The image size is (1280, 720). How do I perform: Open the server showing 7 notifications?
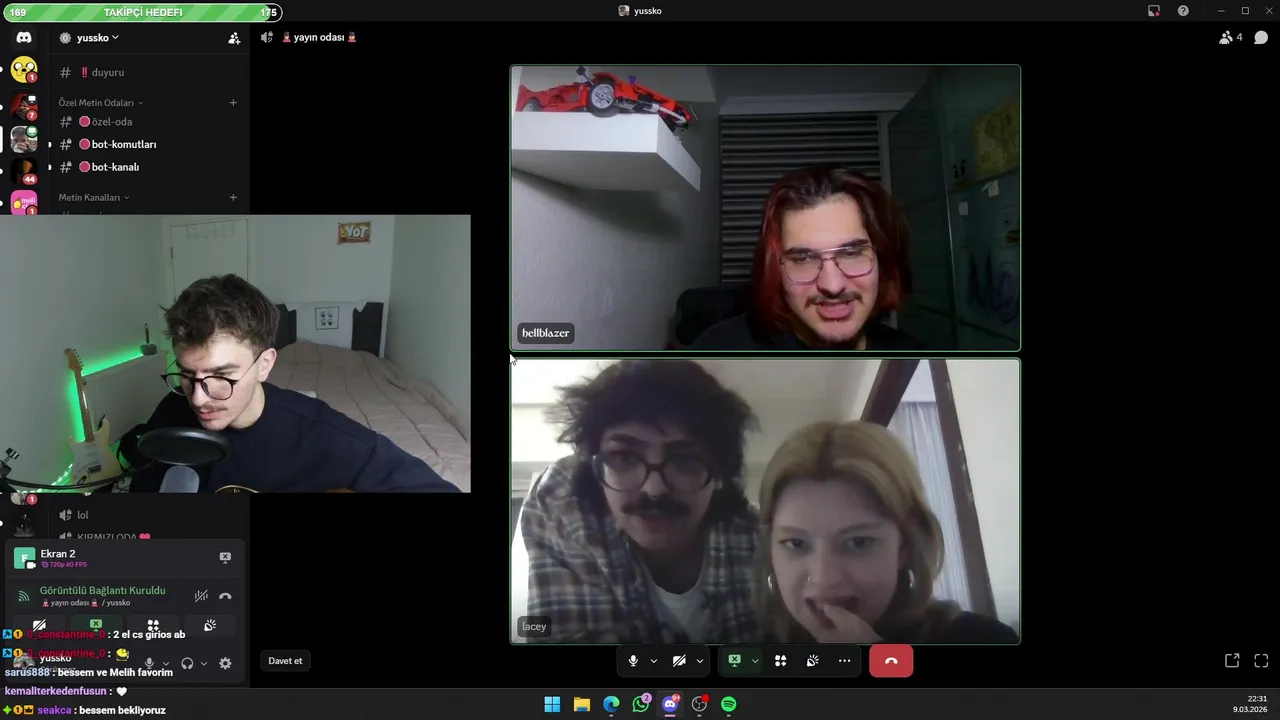(24, 106)
